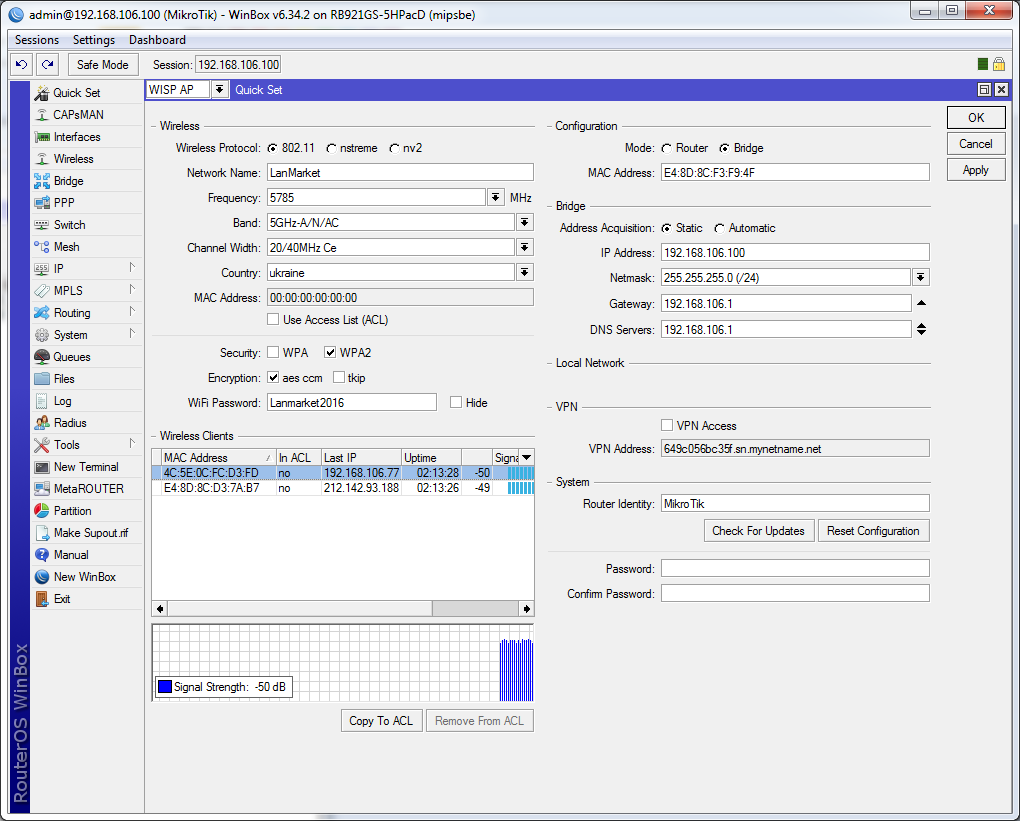The width and height of the screenshot is (1020, 821).
Task: Click the Make Supout.rif icon
Action: click(x=42, y=533)
